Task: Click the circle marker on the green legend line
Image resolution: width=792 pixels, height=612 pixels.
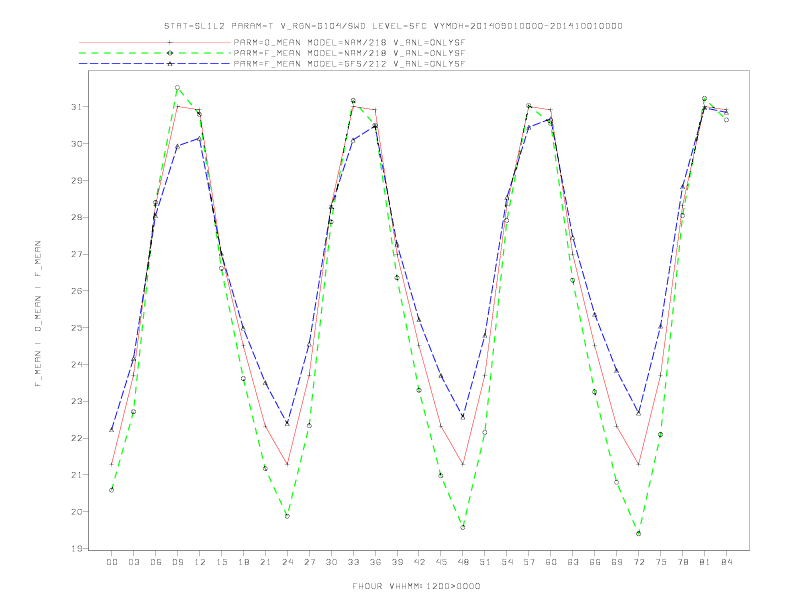Action: tap(170, 53)
